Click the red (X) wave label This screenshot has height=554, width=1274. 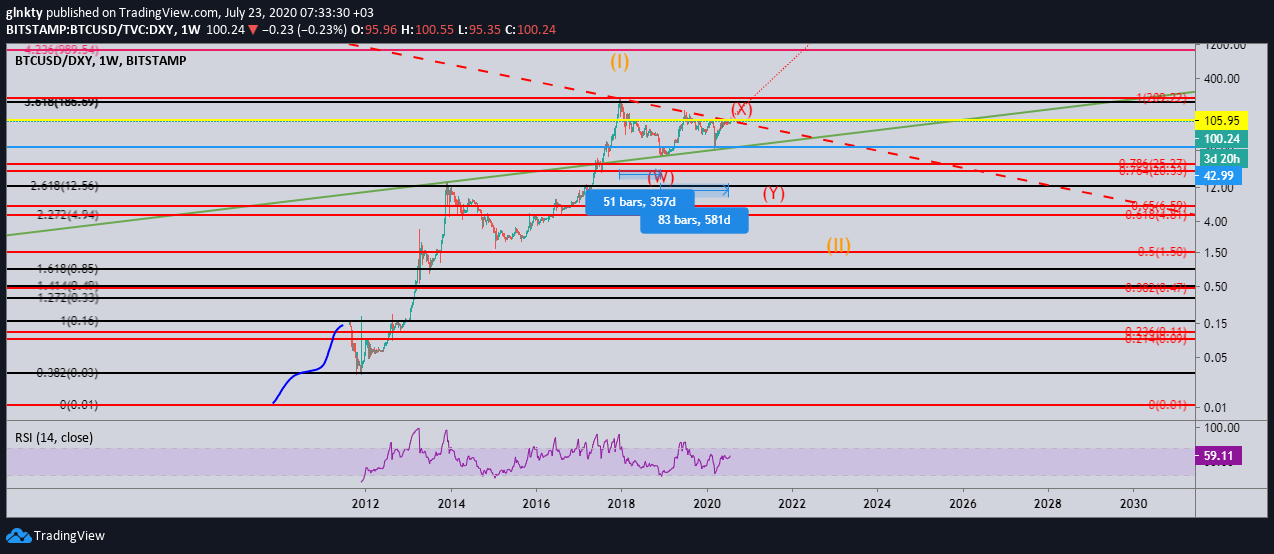pos(741,108)
